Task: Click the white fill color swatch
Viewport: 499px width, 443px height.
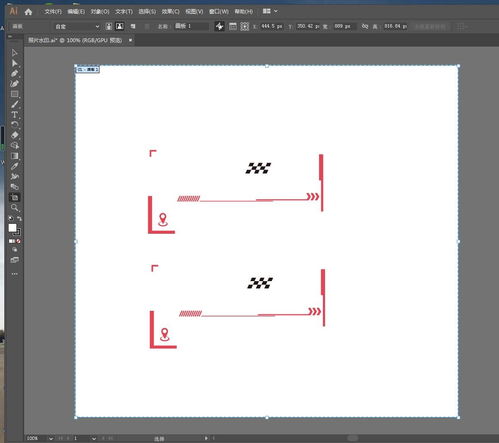Action: click(12, 228)
